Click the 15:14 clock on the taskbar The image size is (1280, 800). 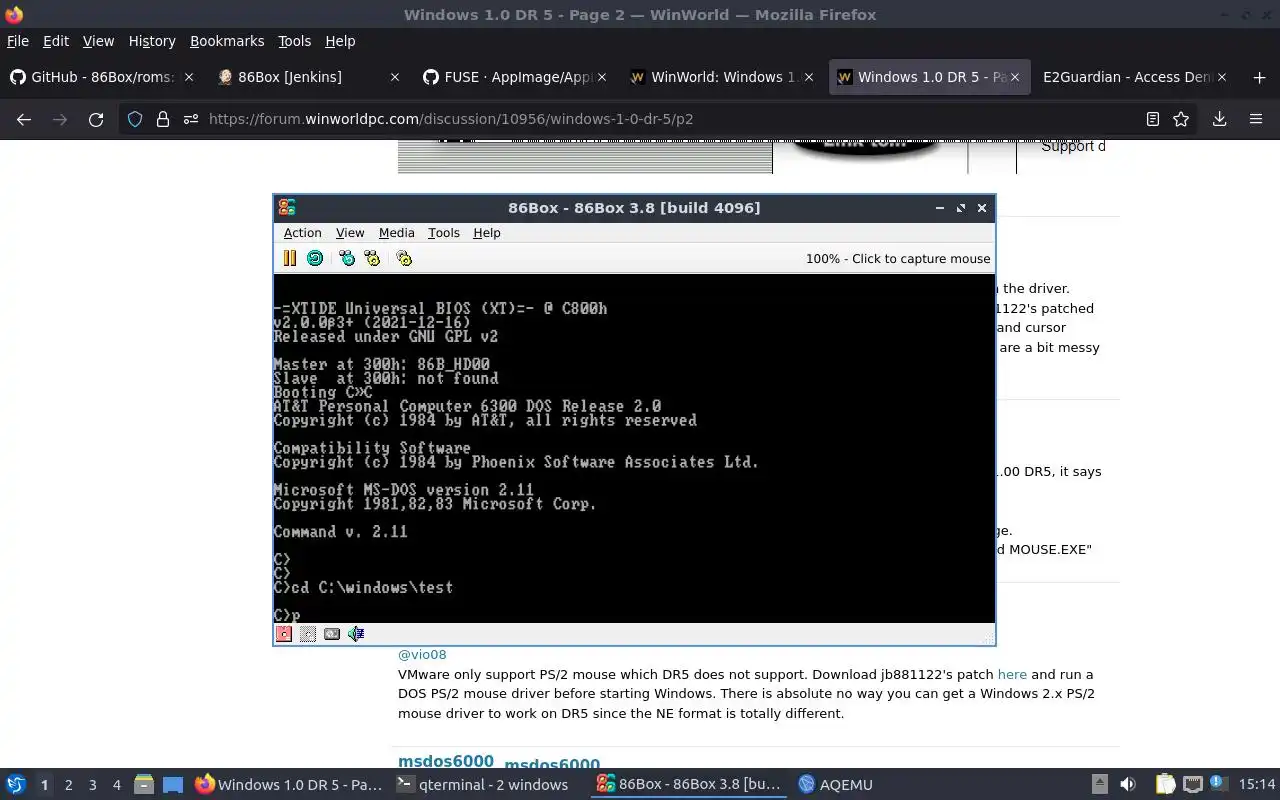[1257, 785]
